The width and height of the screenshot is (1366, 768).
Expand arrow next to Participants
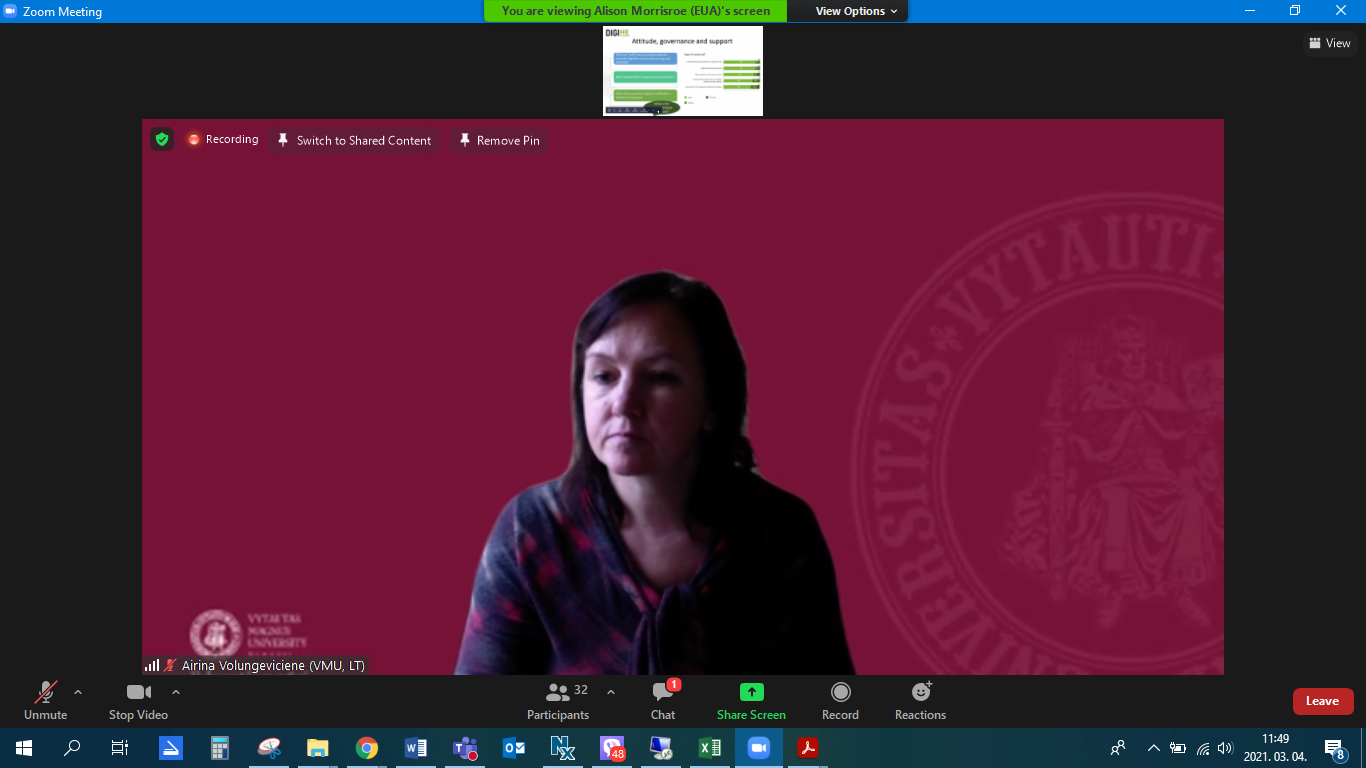pos(611,692)
